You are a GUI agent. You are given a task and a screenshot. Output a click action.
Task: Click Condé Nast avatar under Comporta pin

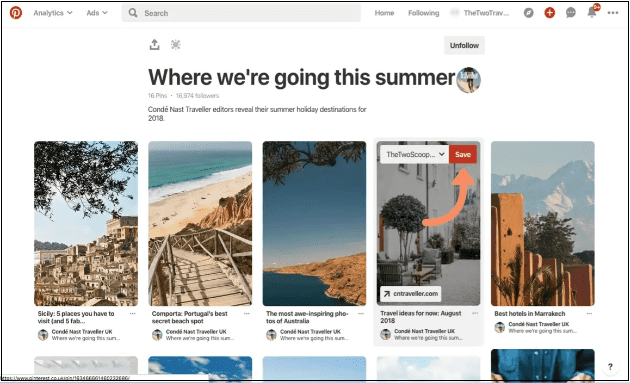click(x=157, y=335)
